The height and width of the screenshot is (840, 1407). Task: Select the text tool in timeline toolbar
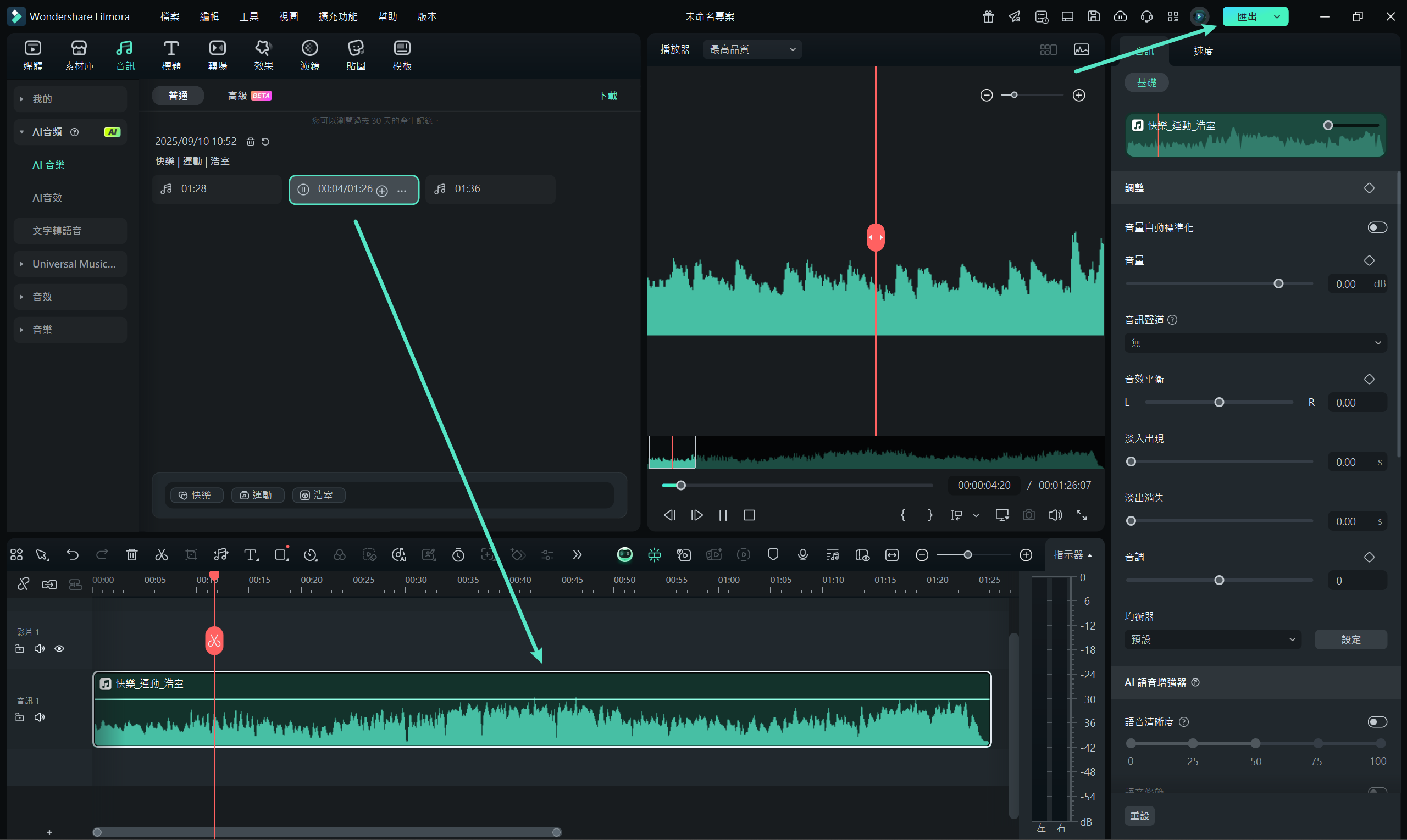click(x=251, y=555)
